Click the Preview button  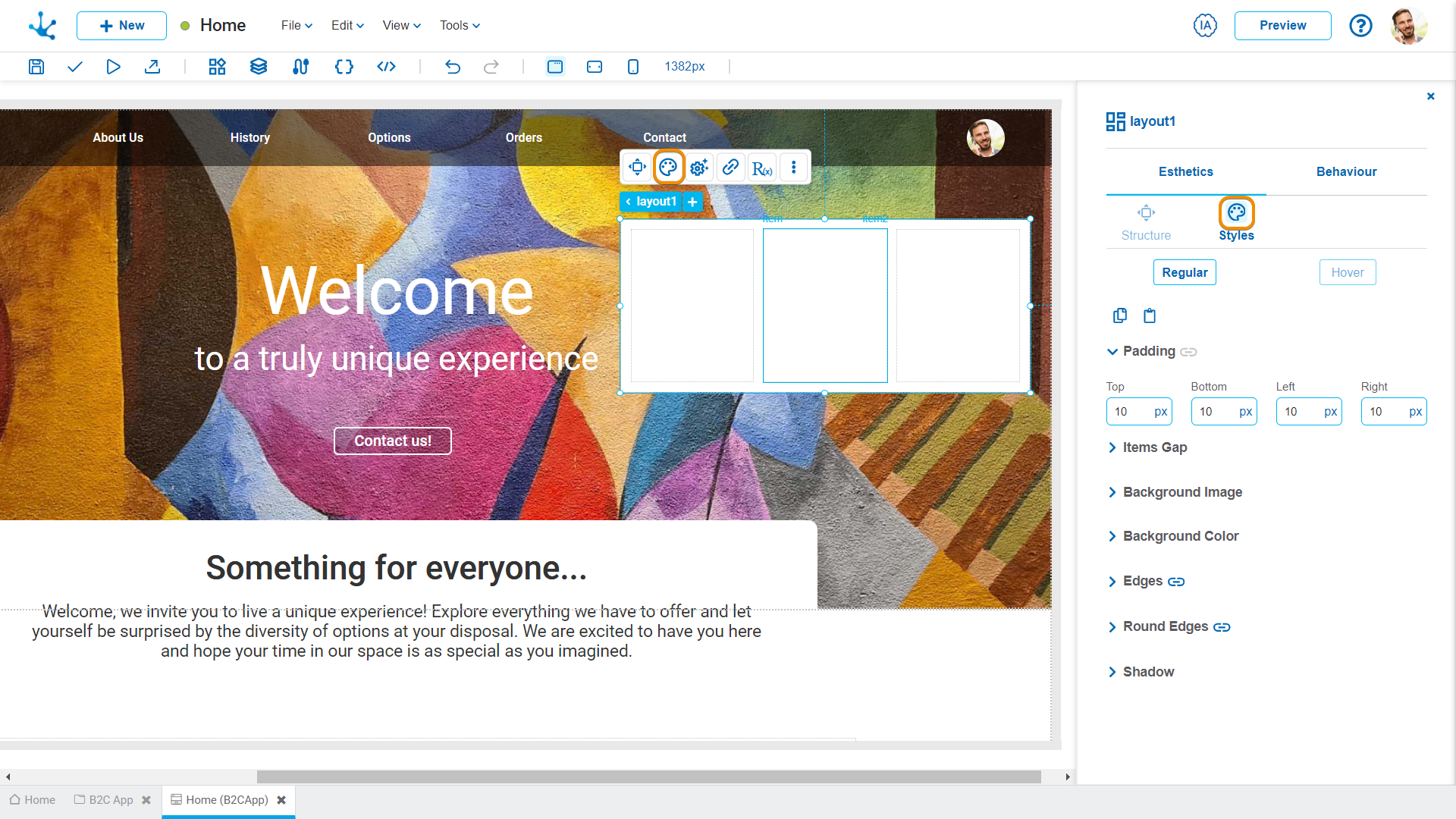(x=1283, y=25)
